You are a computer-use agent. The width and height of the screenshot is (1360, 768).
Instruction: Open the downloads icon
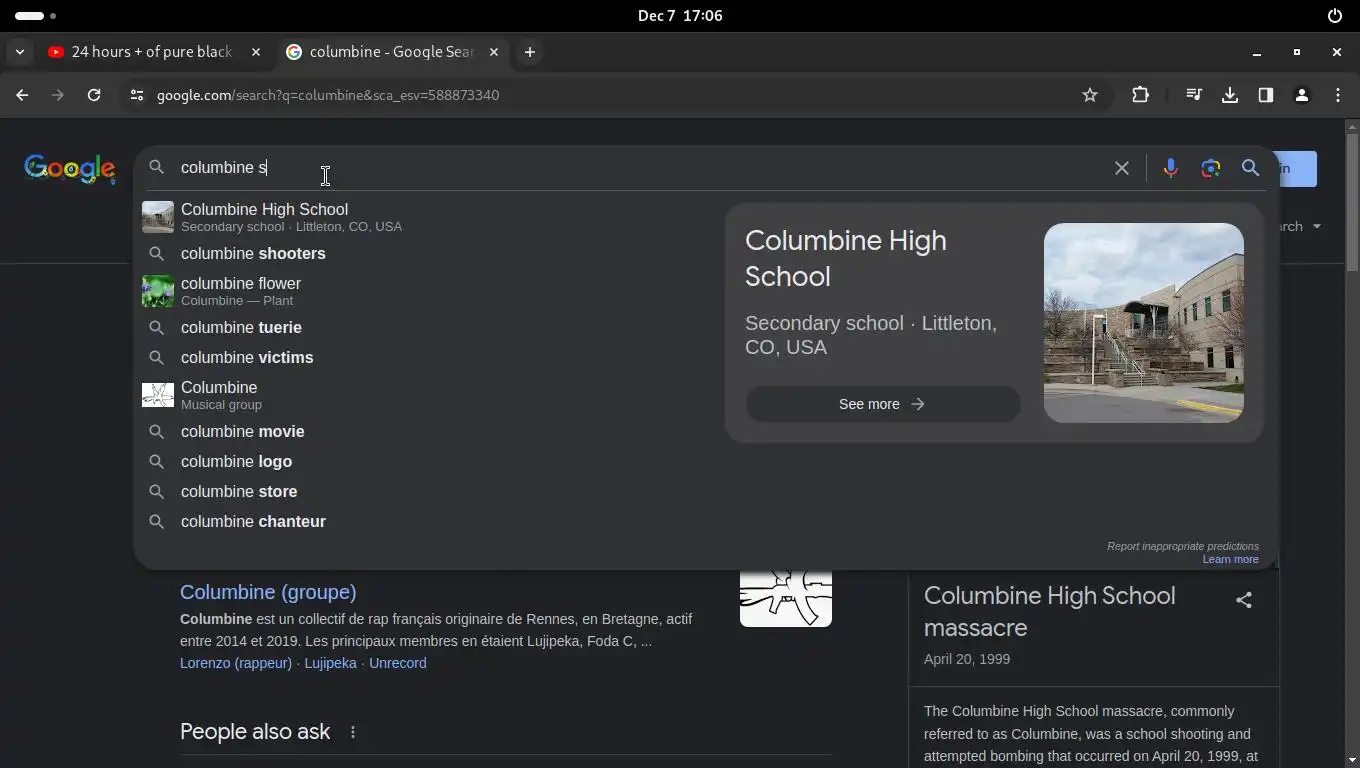pos(1230,95)
